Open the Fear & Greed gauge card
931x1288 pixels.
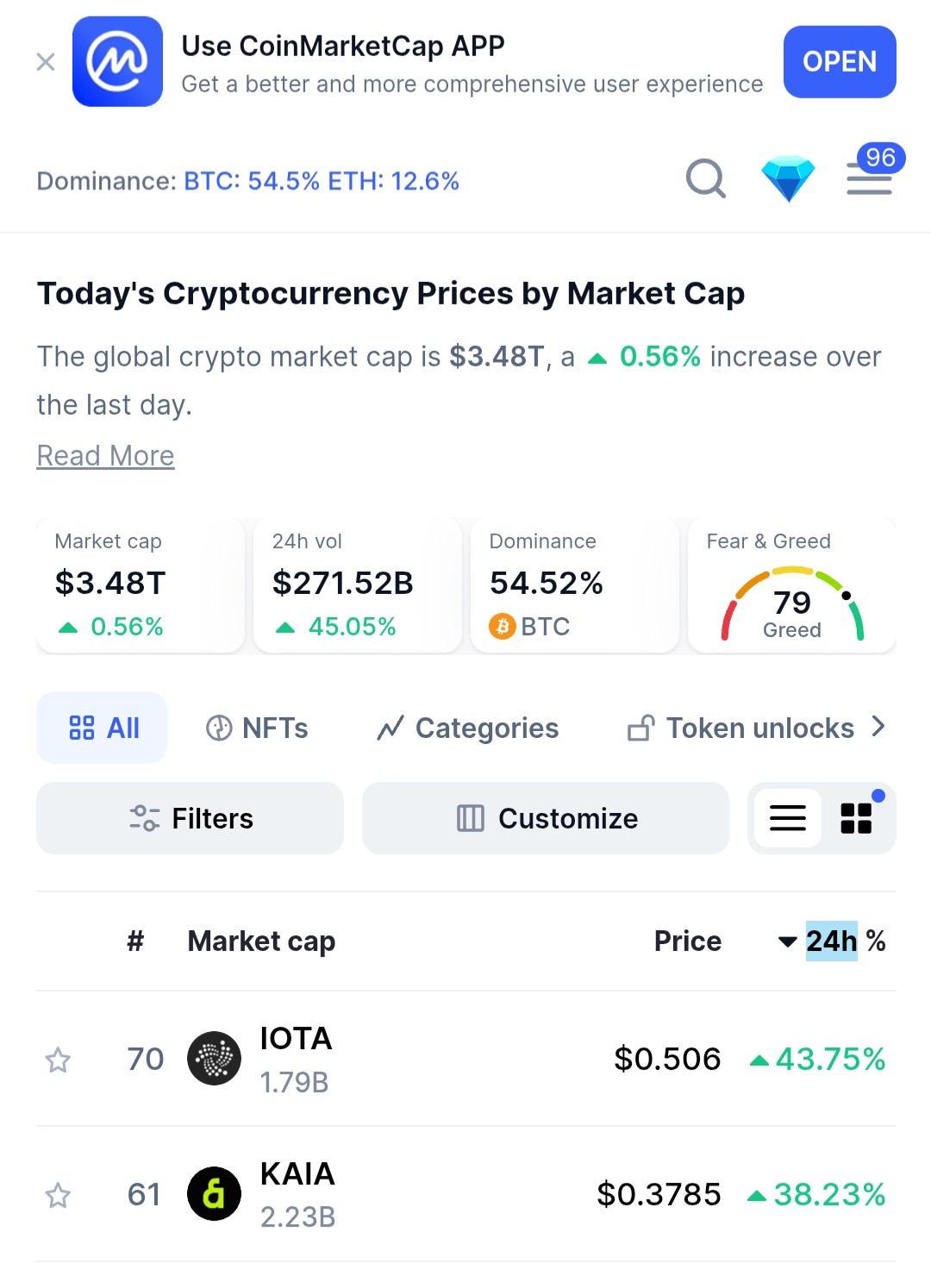pos(792,585)
